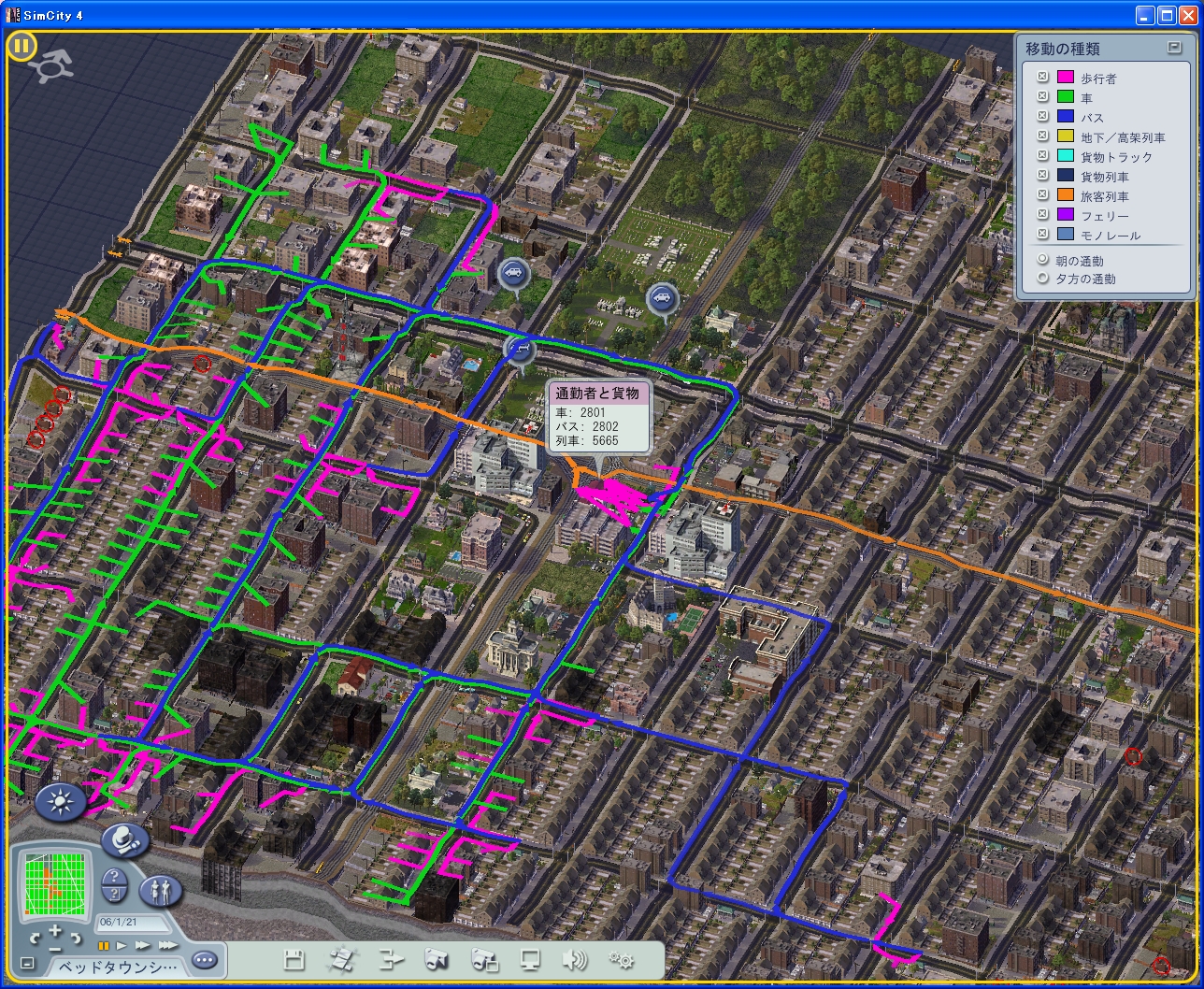The width and height of the screenshot is (1204, 989).
Task: Click the green 車 color swatch
Action: 1065,97
